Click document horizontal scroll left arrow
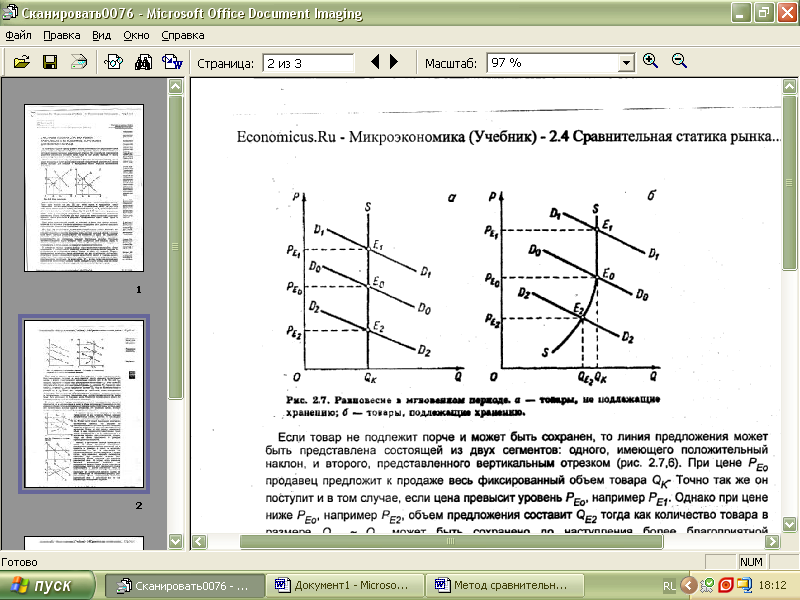The height and width of the screenshot is (600, 800). pos(199,541)
